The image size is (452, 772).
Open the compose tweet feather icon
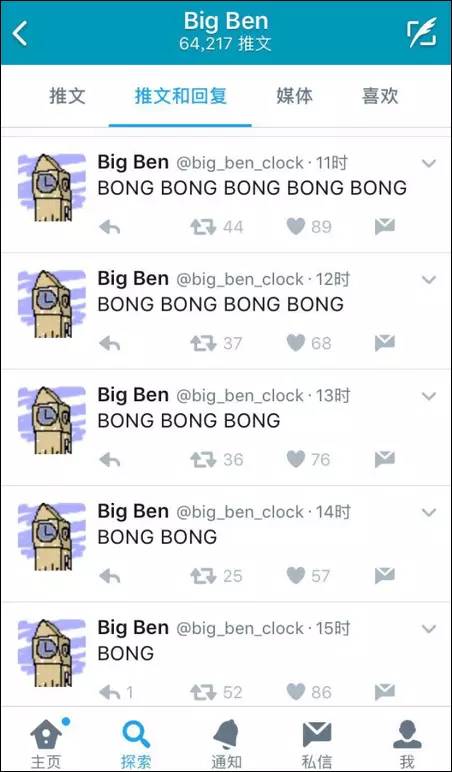tap(422, 32)
